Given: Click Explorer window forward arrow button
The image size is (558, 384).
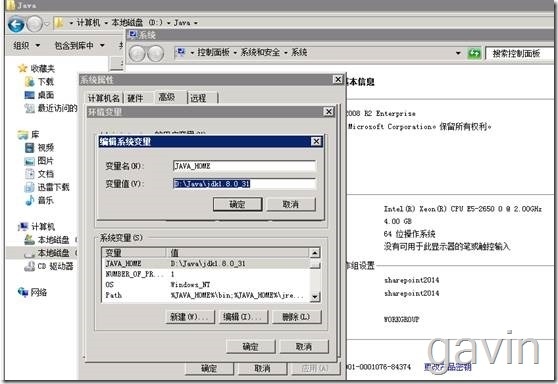Looking at the screenshot, I should click(x=35, y=24).
